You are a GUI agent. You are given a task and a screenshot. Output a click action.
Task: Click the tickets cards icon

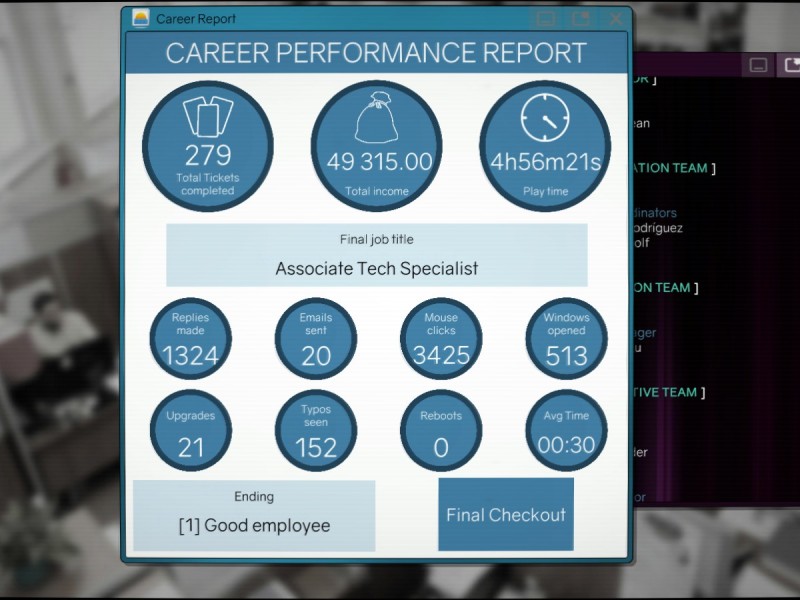(207, 119)
